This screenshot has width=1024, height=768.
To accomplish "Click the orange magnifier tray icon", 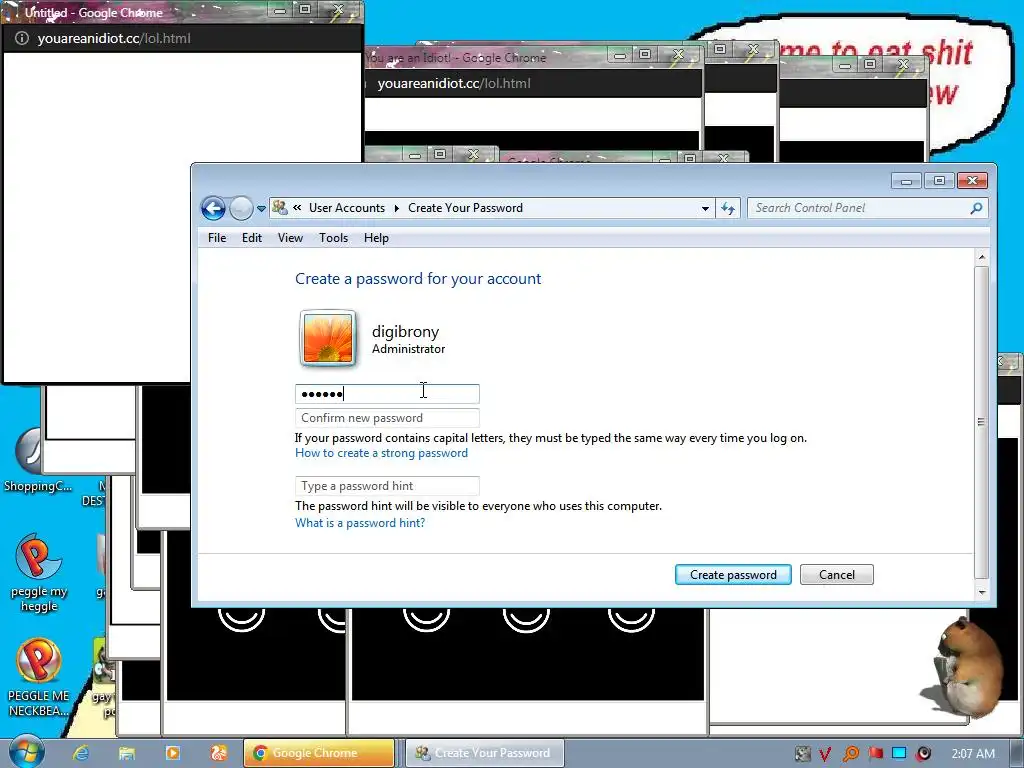I will click(851, 754).
